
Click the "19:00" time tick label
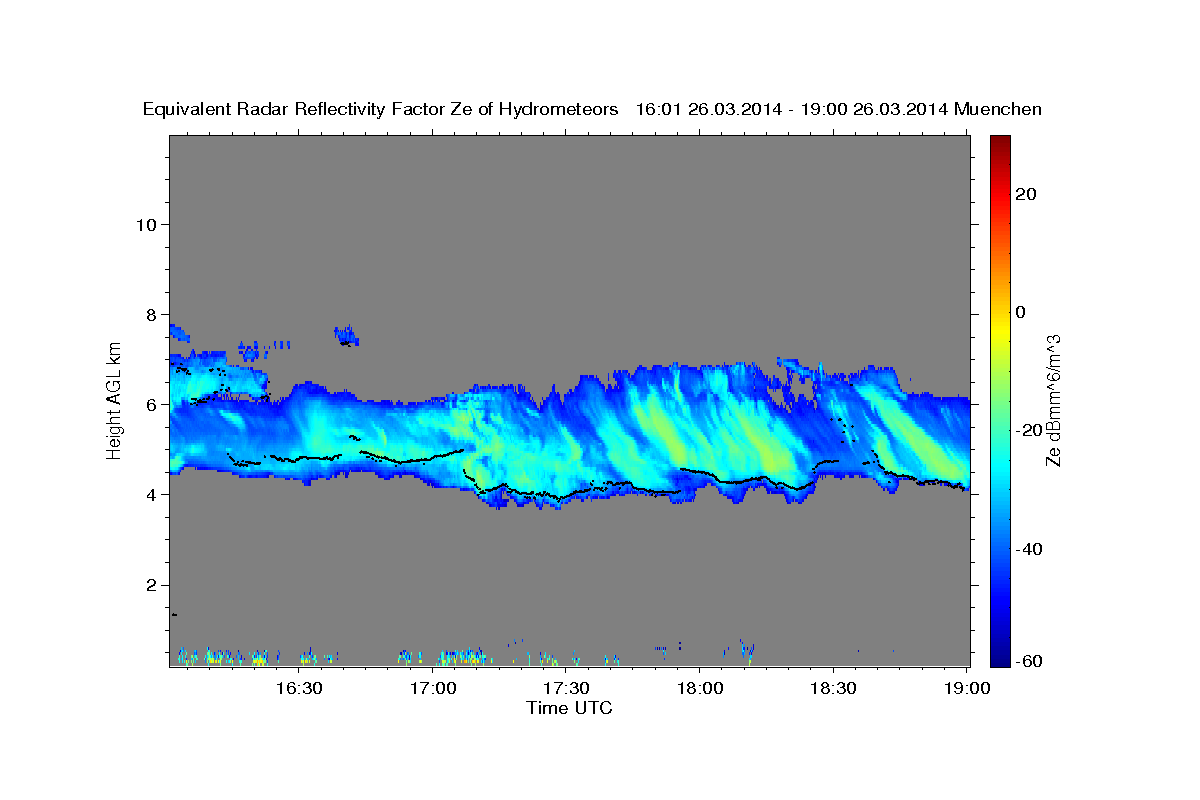coord(966,688)
